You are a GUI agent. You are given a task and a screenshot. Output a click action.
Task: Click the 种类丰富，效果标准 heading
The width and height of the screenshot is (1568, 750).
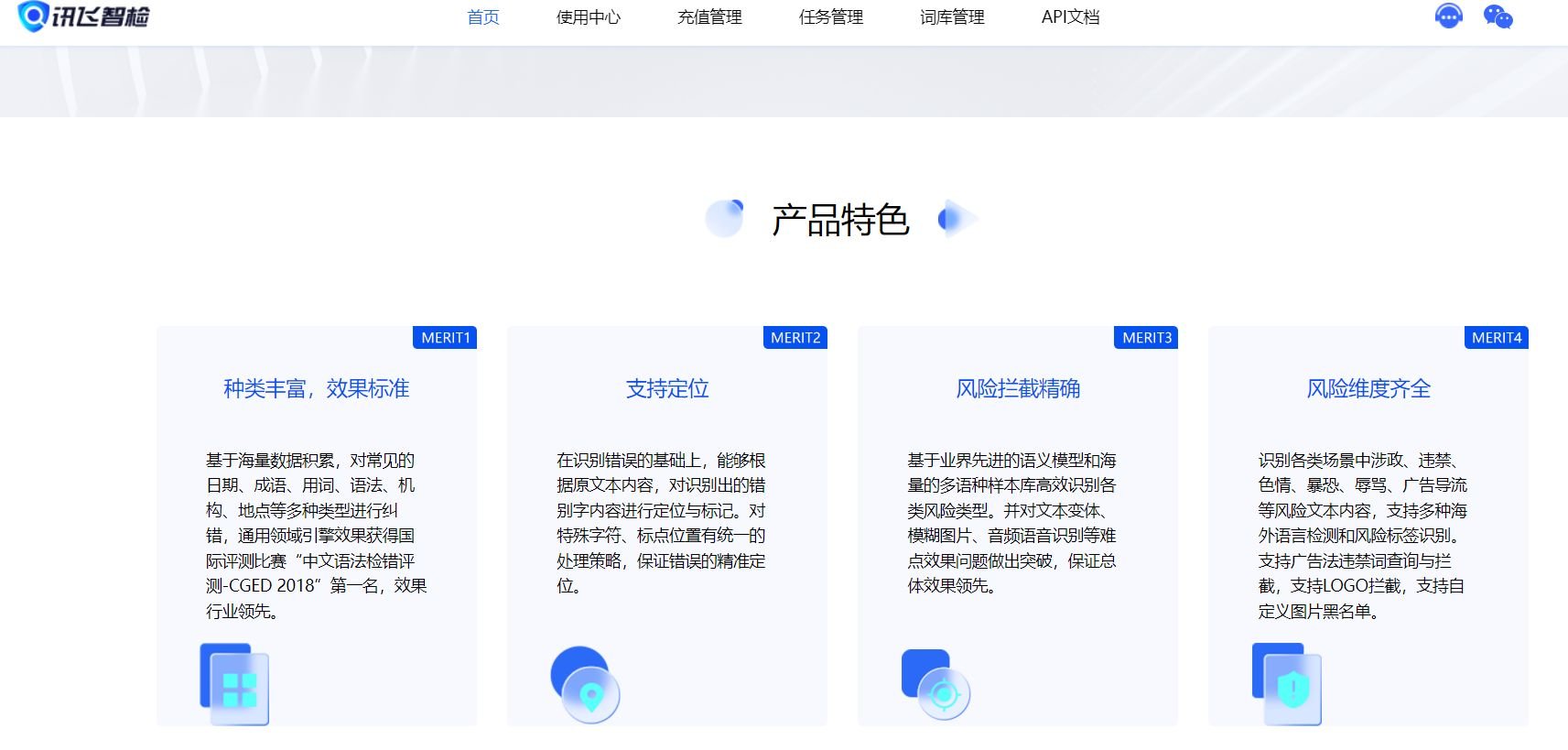point(317,389)
